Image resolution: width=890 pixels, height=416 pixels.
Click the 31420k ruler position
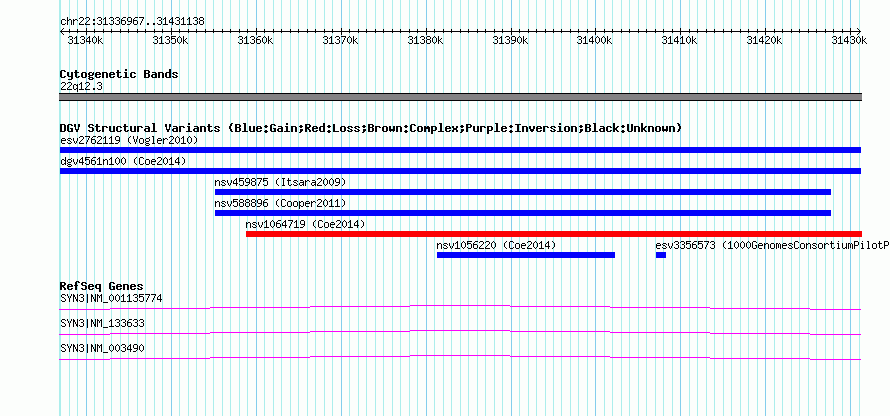tap(765, 40)
